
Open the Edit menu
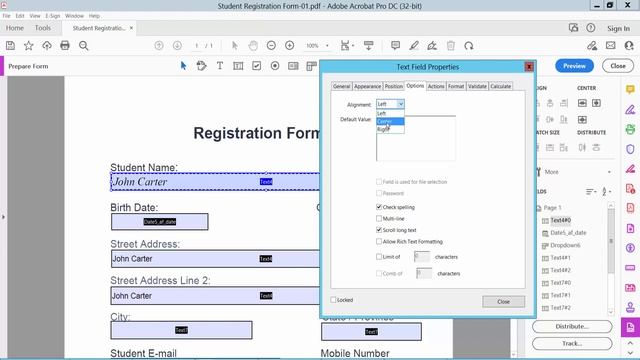pyautogui.click(x=20, y=16)
